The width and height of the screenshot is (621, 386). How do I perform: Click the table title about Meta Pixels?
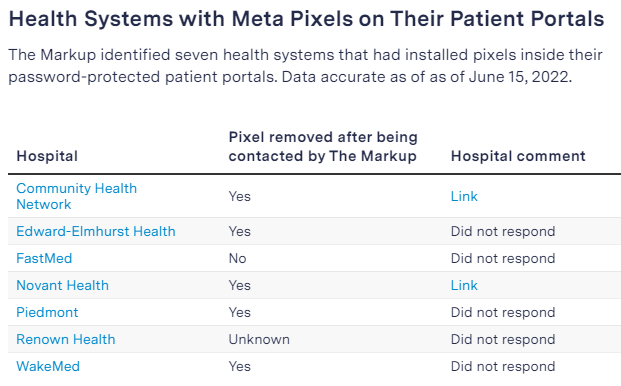[306, 19]
